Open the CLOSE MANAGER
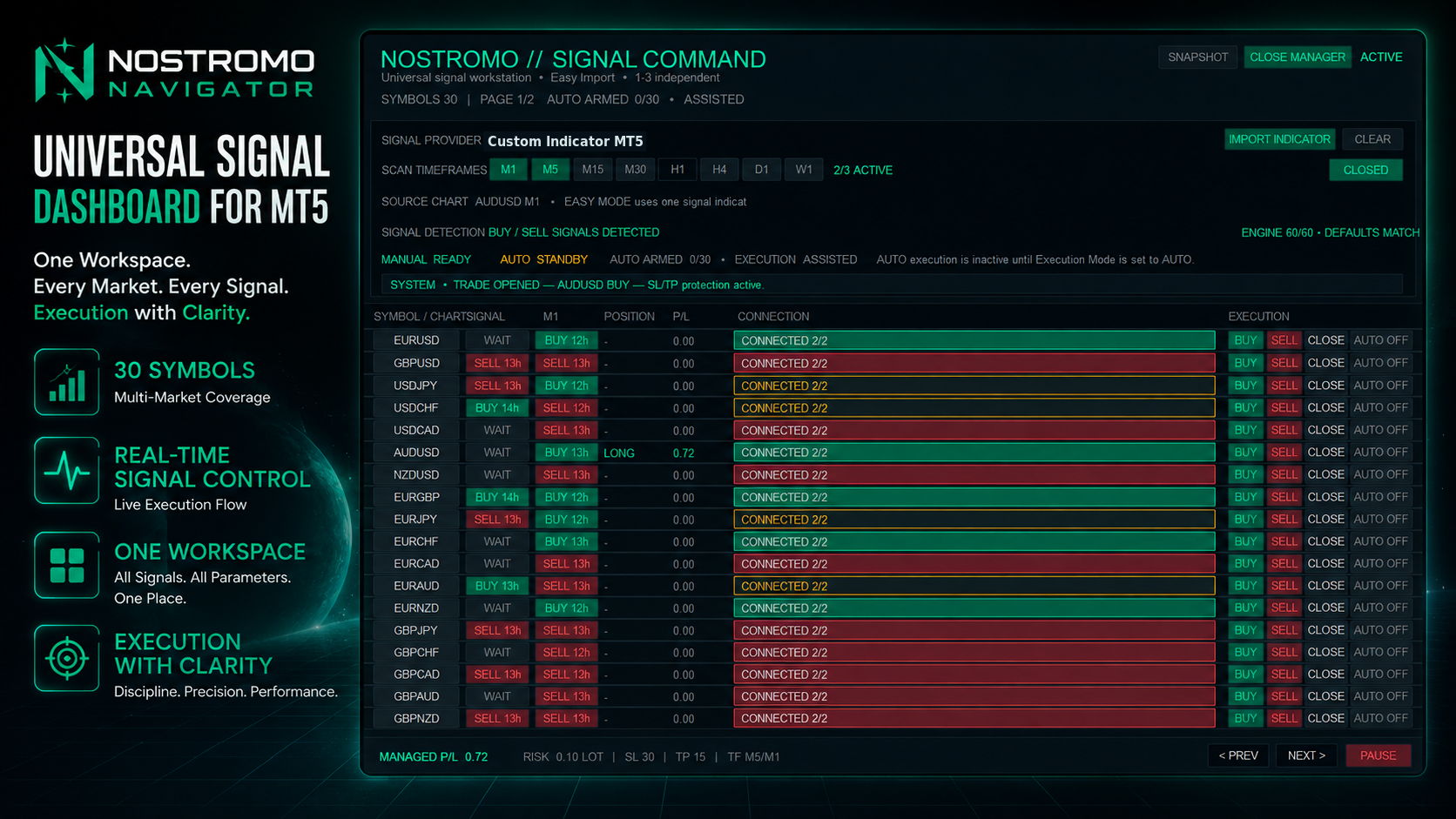Image resolution: width=1456 pixels, height=819 pixels. click(1298, 57)
